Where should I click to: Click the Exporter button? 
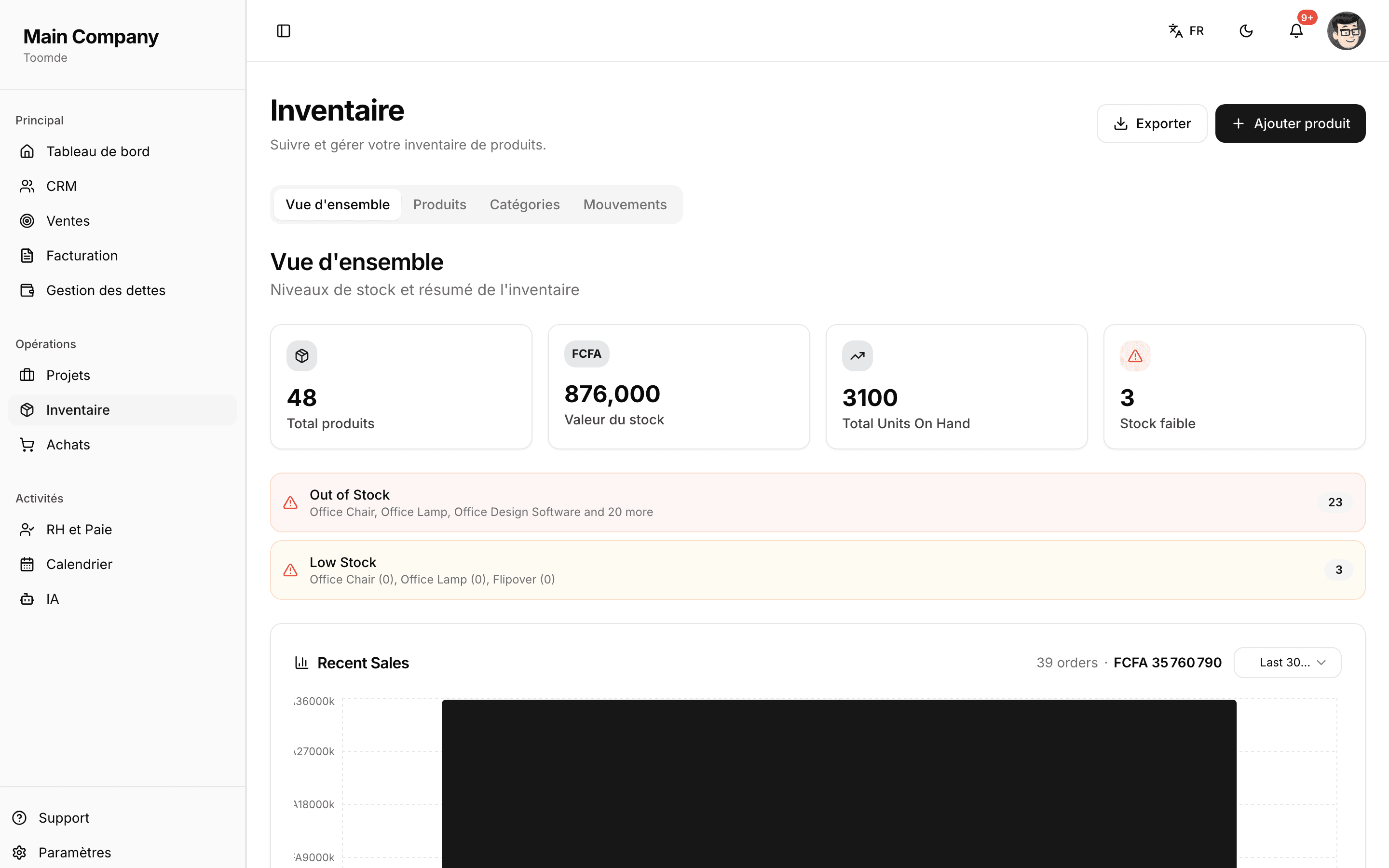[1152, 123]
